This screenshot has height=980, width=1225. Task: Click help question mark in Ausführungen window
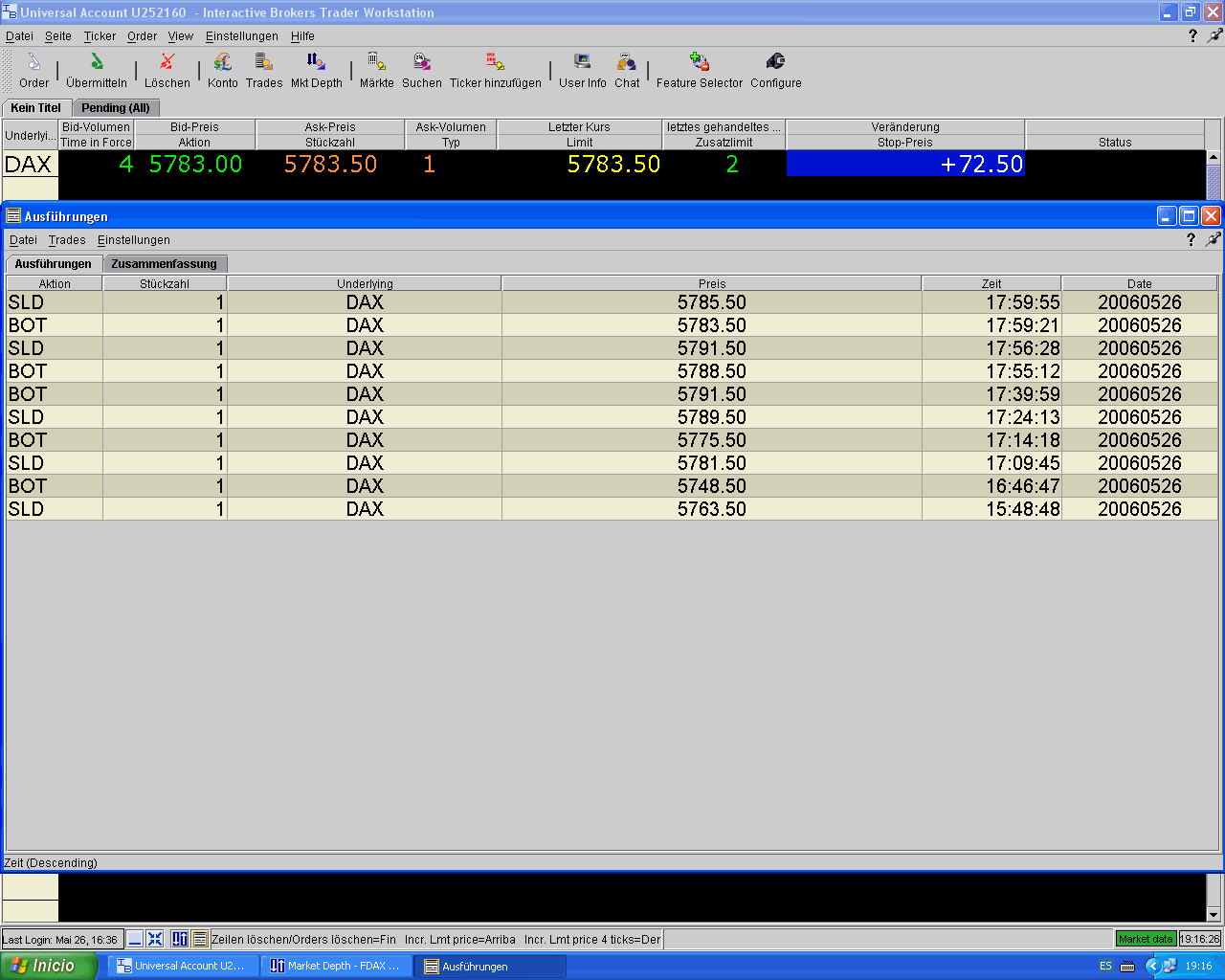(1191, 240)
